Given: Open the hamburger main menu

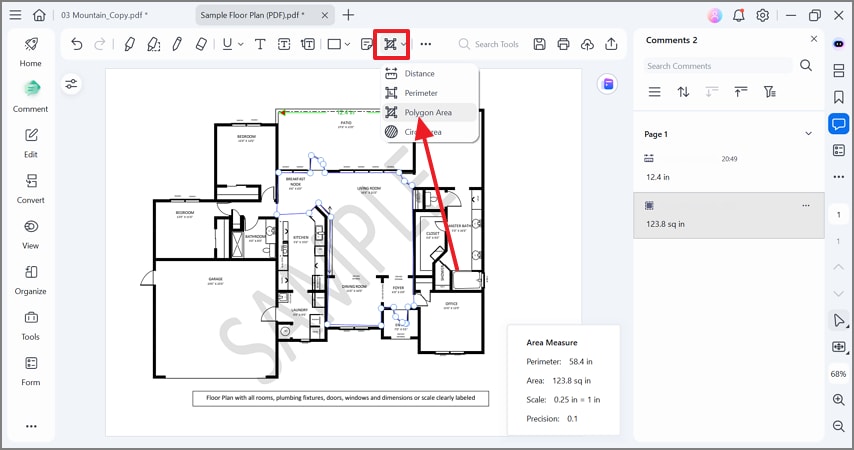Looking at the screenshot, I should pyautogui.click(x=15, y=15).
